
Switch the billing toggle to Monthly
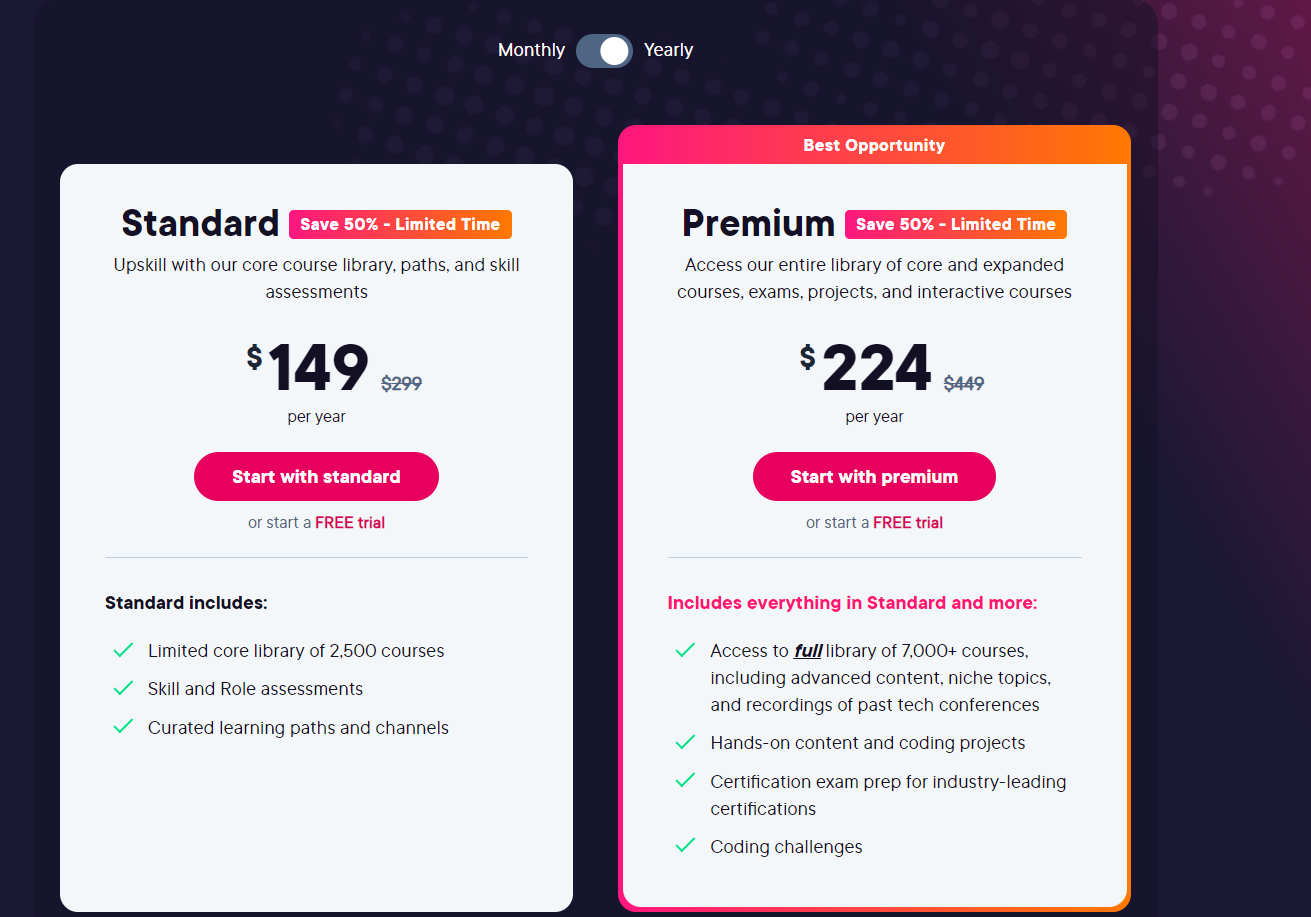click(x=604, y=50)
